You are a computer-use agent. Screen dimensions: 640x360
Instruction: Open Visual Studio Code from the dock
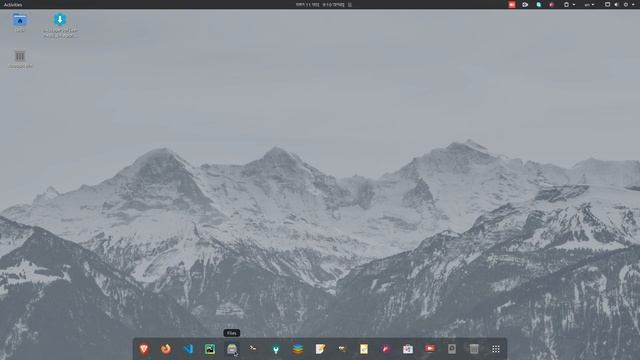[x=188, y=349]
